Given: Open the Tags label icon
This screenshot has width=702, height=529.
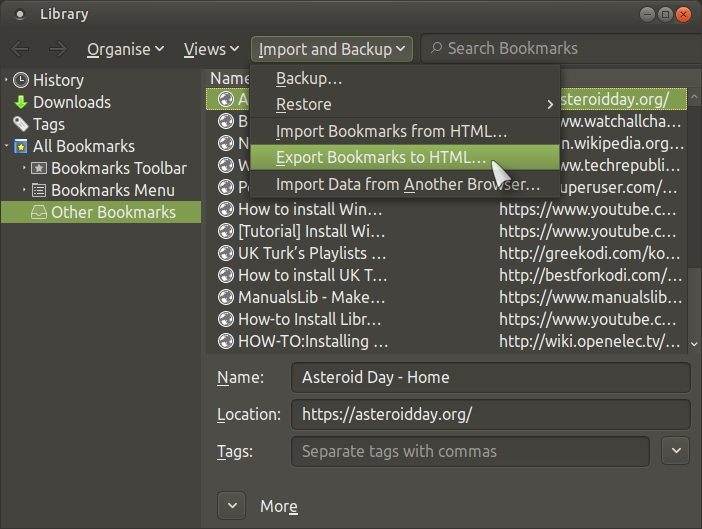Looking at the screenshot, I should tap(21, 124).
